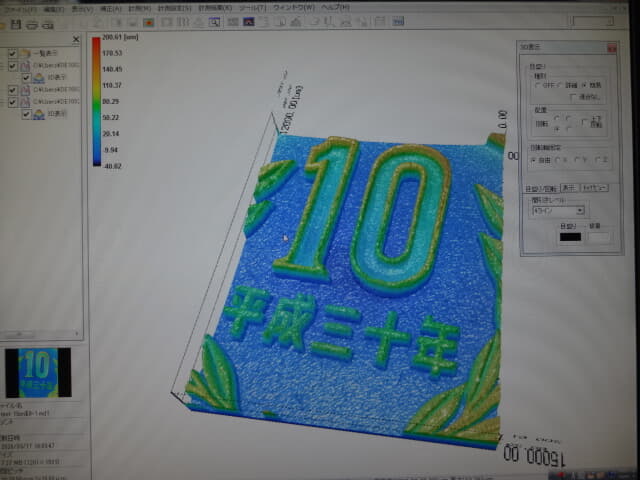Click the black 目盛り color swatch
This screenshot has width=640, height=480.
point(570,237)
